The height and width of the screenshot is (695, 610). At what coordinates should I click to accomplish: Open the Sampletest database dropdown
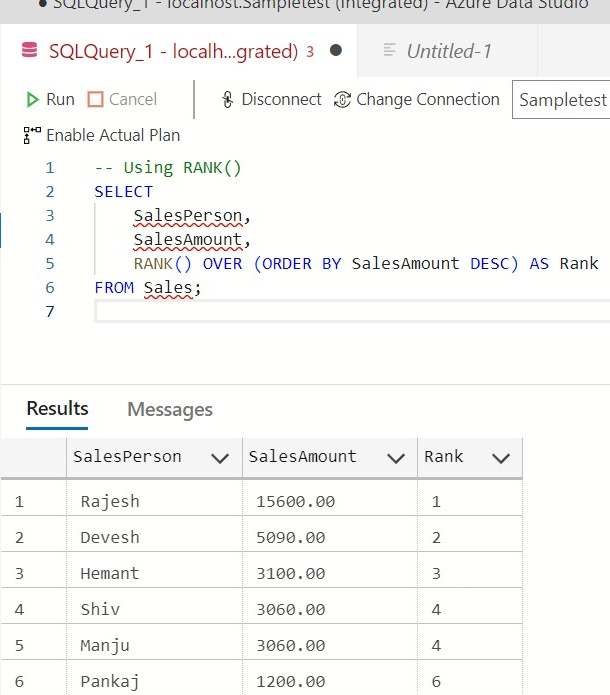coord(562,100)
